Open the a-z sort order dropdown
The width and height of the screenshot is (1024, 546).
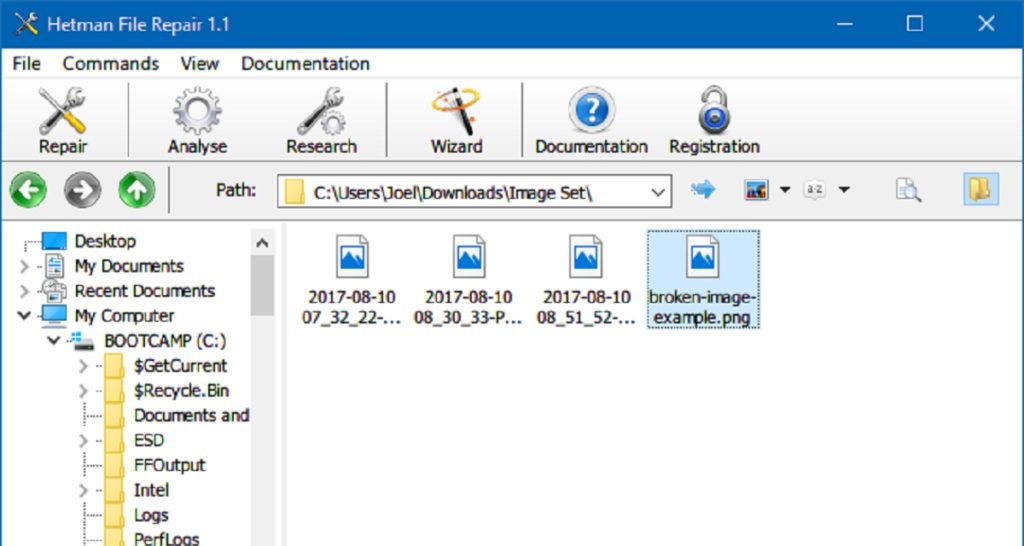coord(844,190)
